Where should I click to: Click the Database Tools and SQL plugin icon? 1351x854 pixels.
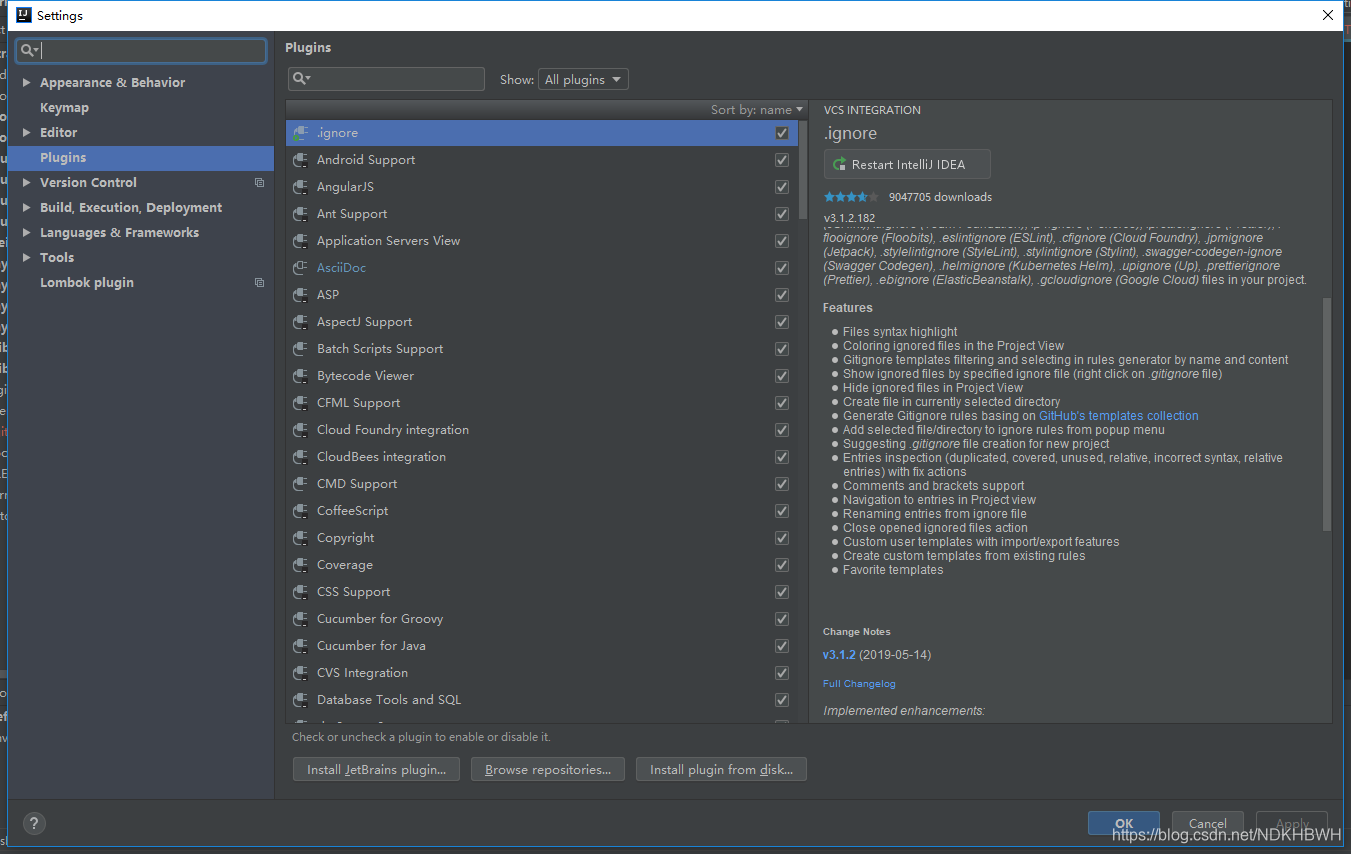coord(299,700)
